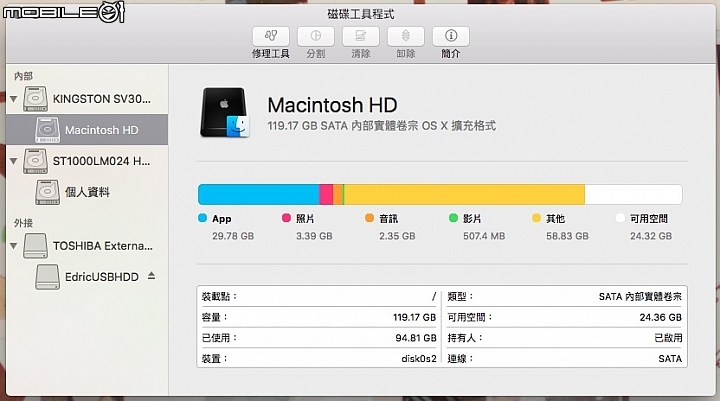The height and width of the screenshot is (401, 720).
Task: Click the Partition (分割) toolbar icon
Action: click(315, 36)
